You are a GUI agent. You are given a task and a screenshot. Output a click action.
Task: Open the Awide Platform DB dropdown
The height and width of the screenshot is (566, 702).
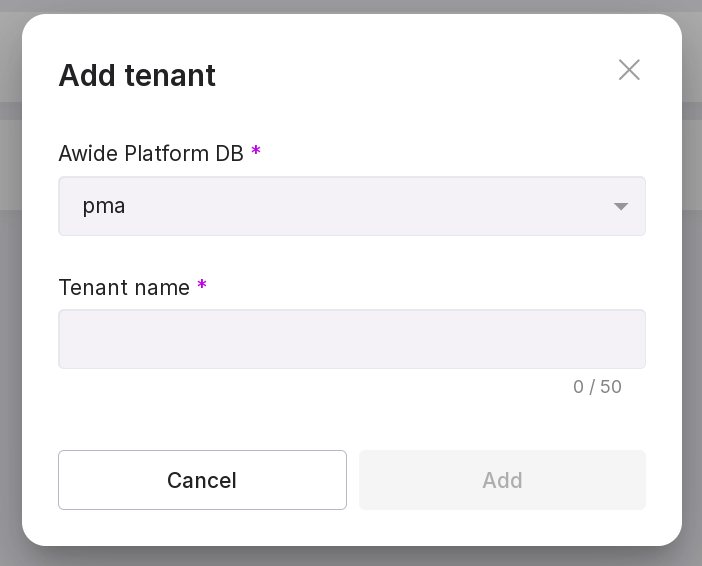[351, 206]
